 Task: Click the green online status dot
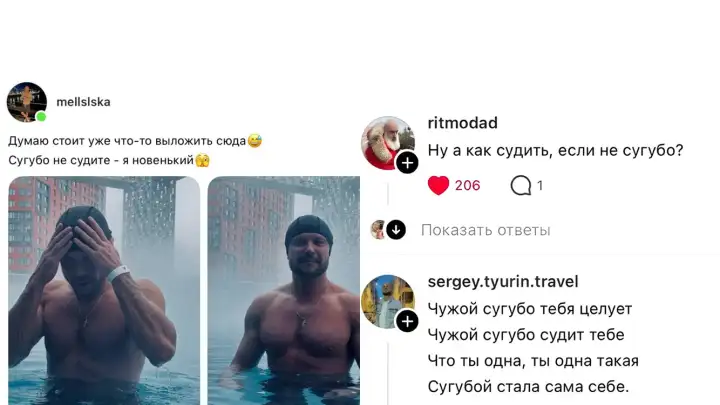tap(41, 117)
